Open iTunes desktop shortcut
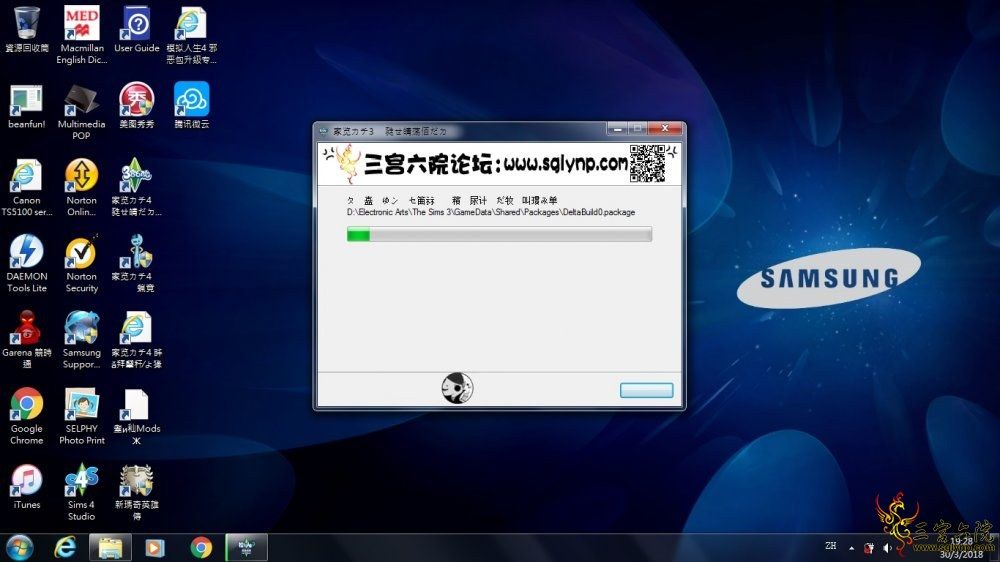This screenshot has height=562, width=1000. tap(26, 487)
